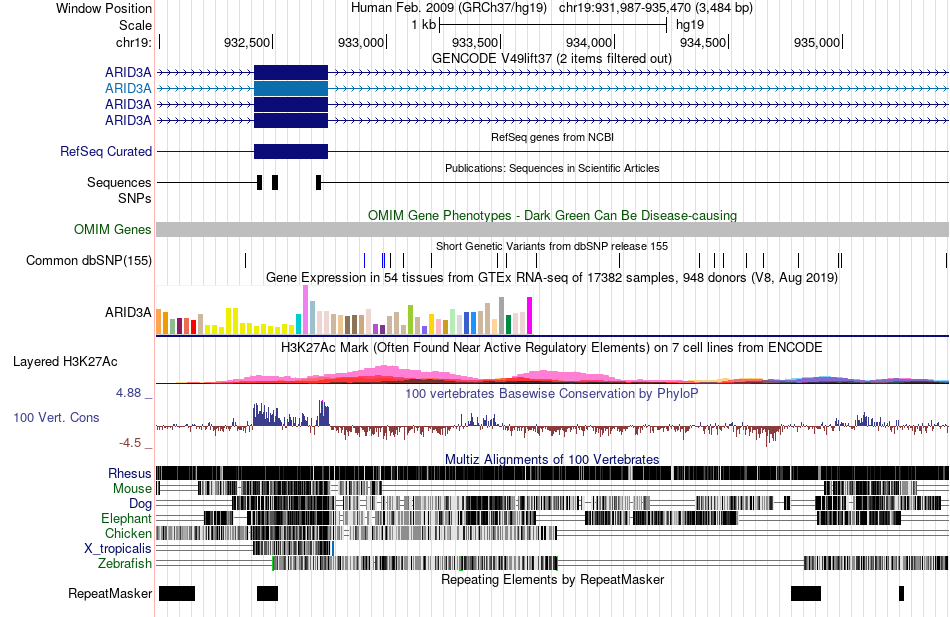Click the gray OMIM Genes bar
The image size is (950, 617).
tap(552, 229)
